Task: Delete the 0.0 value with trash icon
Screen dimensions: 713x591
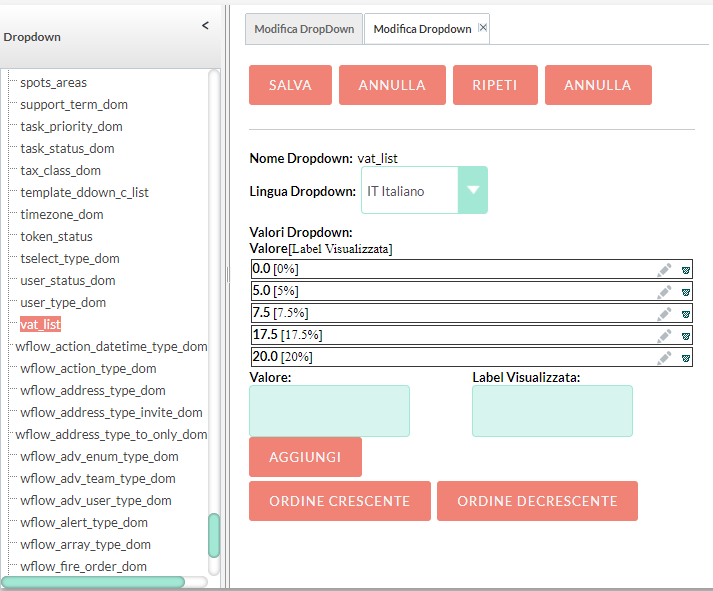Action: click(x=686, y=269)
